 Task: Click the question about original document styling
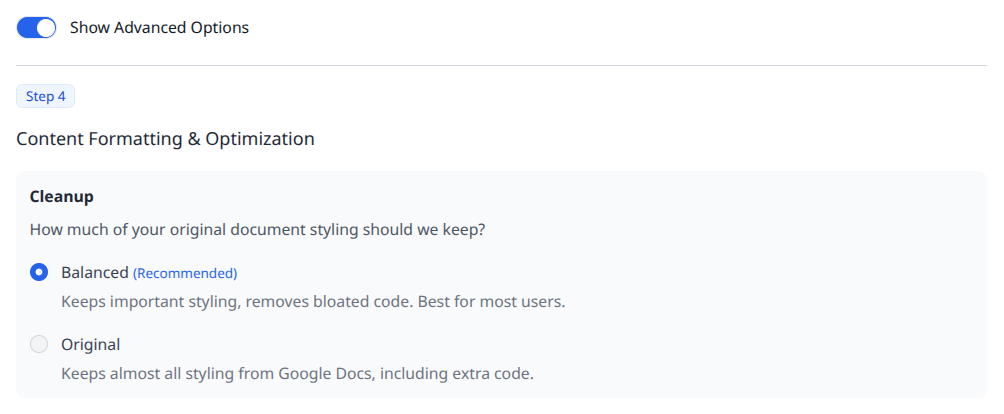click(257, 230)
